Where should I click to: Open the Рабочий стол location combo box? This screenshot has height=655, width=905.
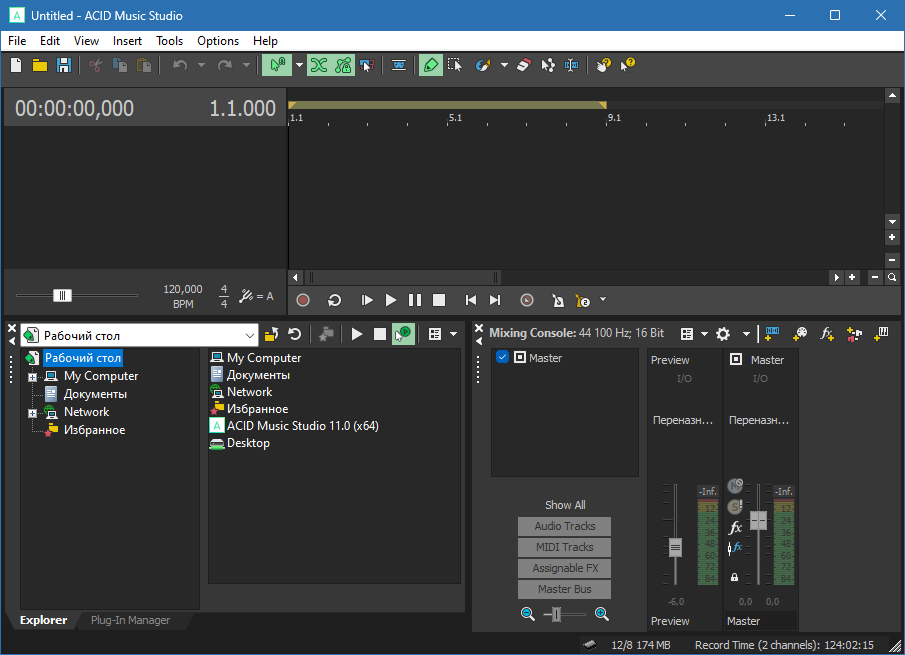tap(139, 335)
